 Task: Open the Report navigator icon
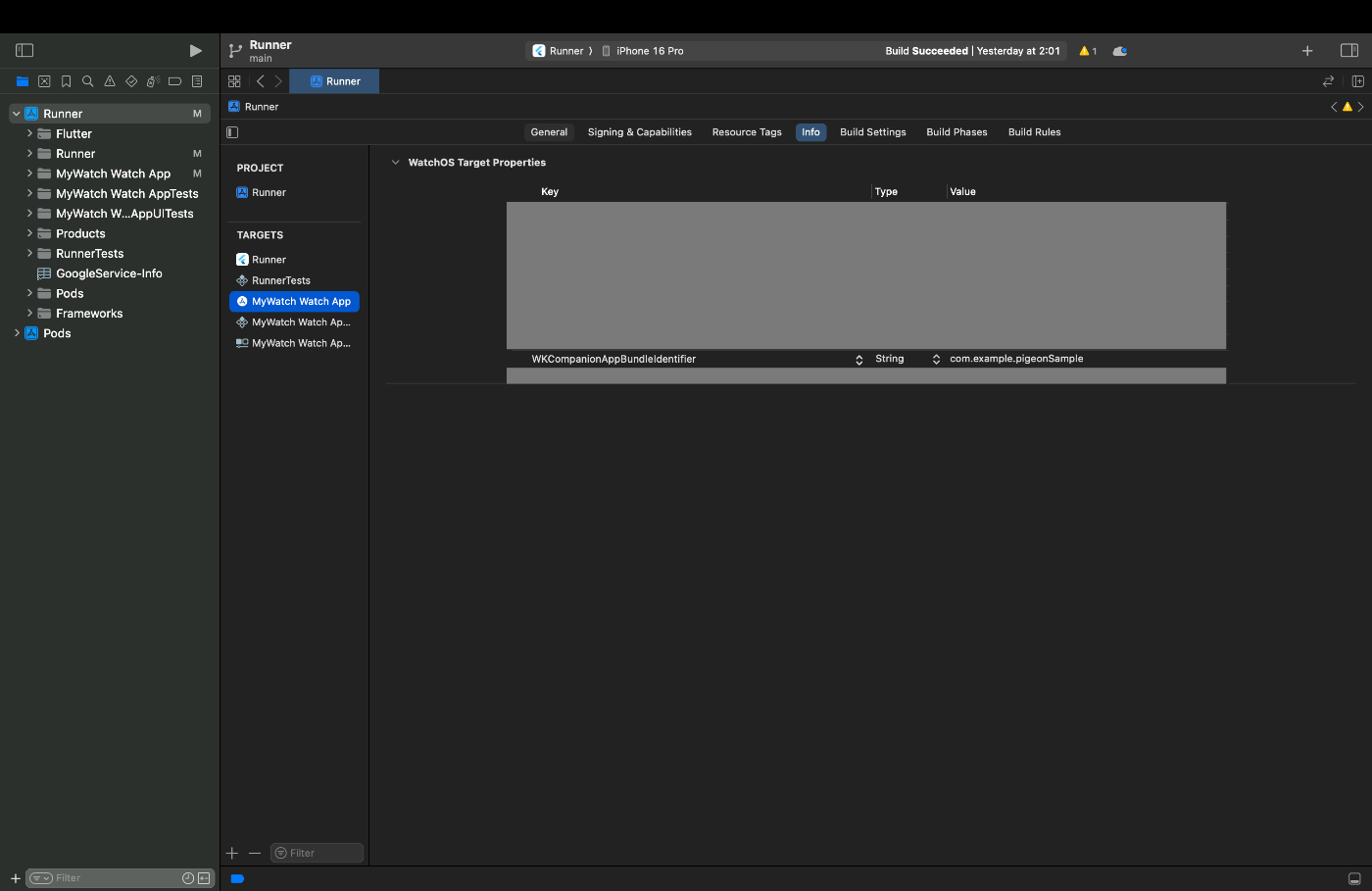197,81
